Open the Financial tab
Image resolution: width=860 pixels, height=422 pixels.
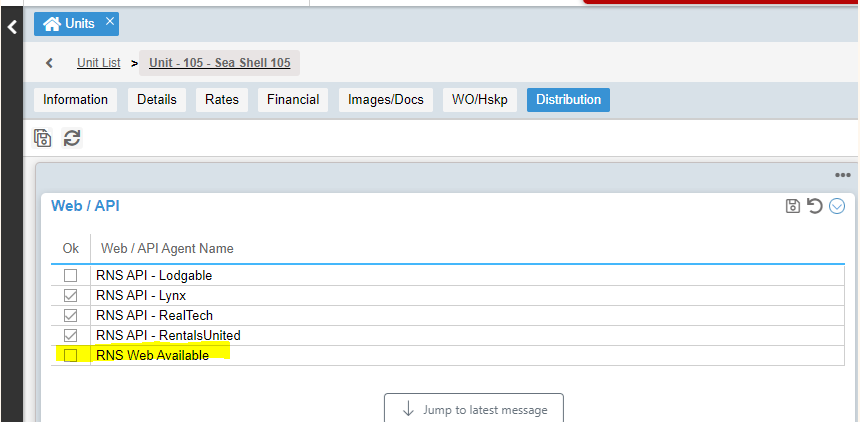(x=293, y=100)
